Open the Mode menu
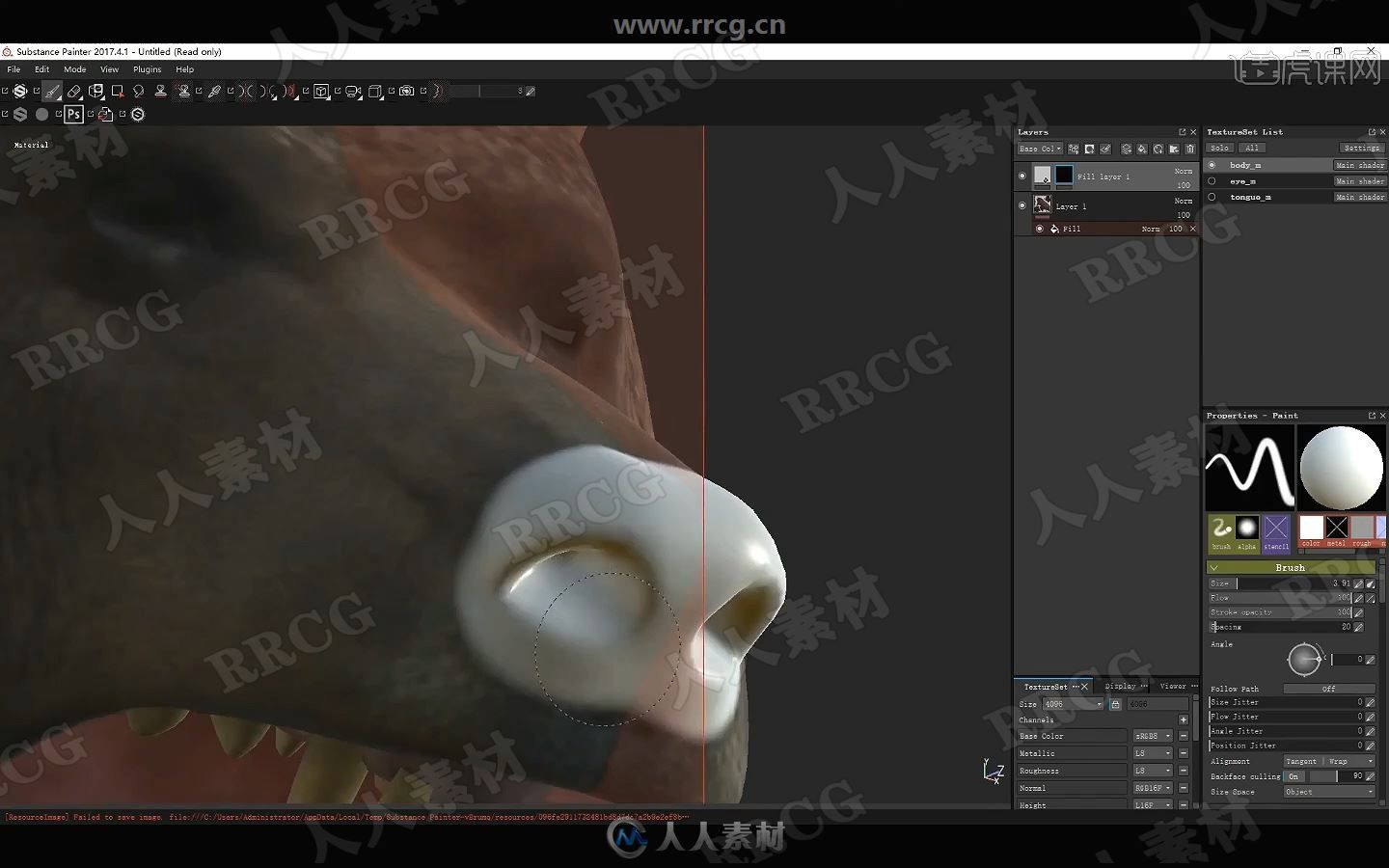 tap(75, 69)
